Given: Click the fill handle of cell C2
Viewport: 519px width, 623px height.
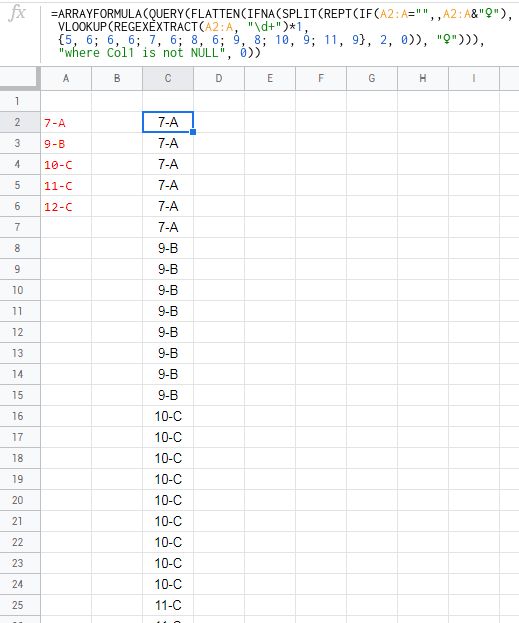Looking at the screenshot, I should point(193,132).
